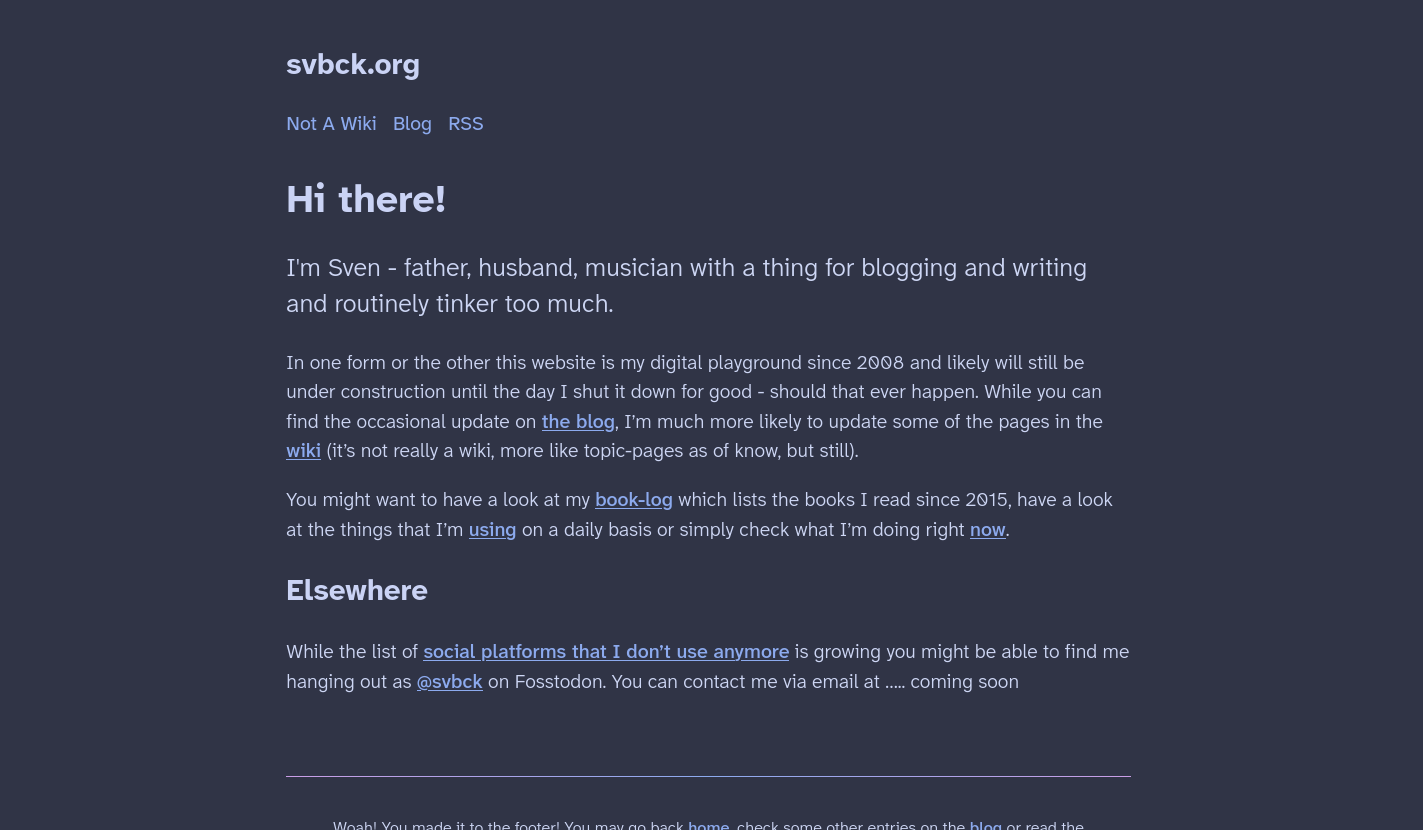Open the Not A Wiki navigation item
This screenshot has height=830, width=1423.
[x=331, y=123]
